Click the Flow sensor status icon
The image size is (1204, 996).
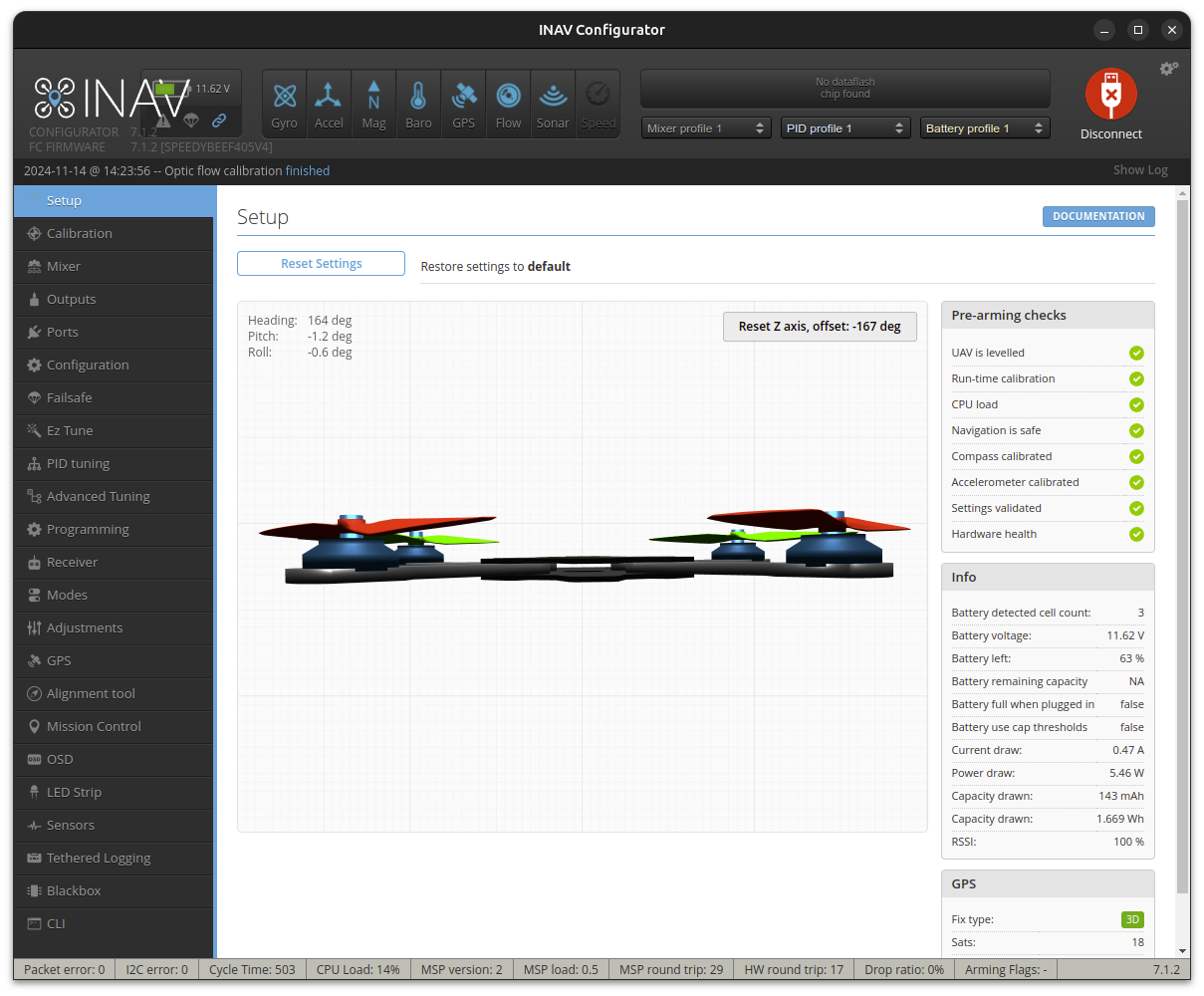pyautogui.click(x=508, y=104)
